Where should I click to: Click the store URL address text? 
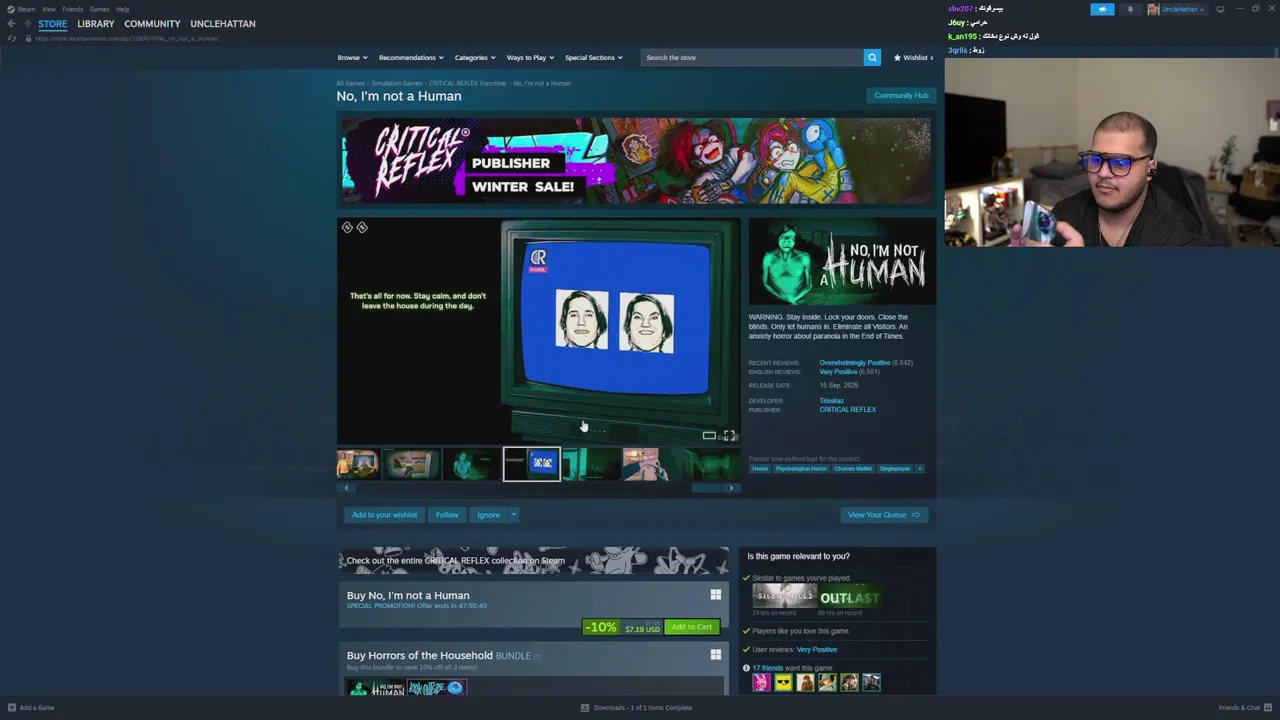(127, 38)
